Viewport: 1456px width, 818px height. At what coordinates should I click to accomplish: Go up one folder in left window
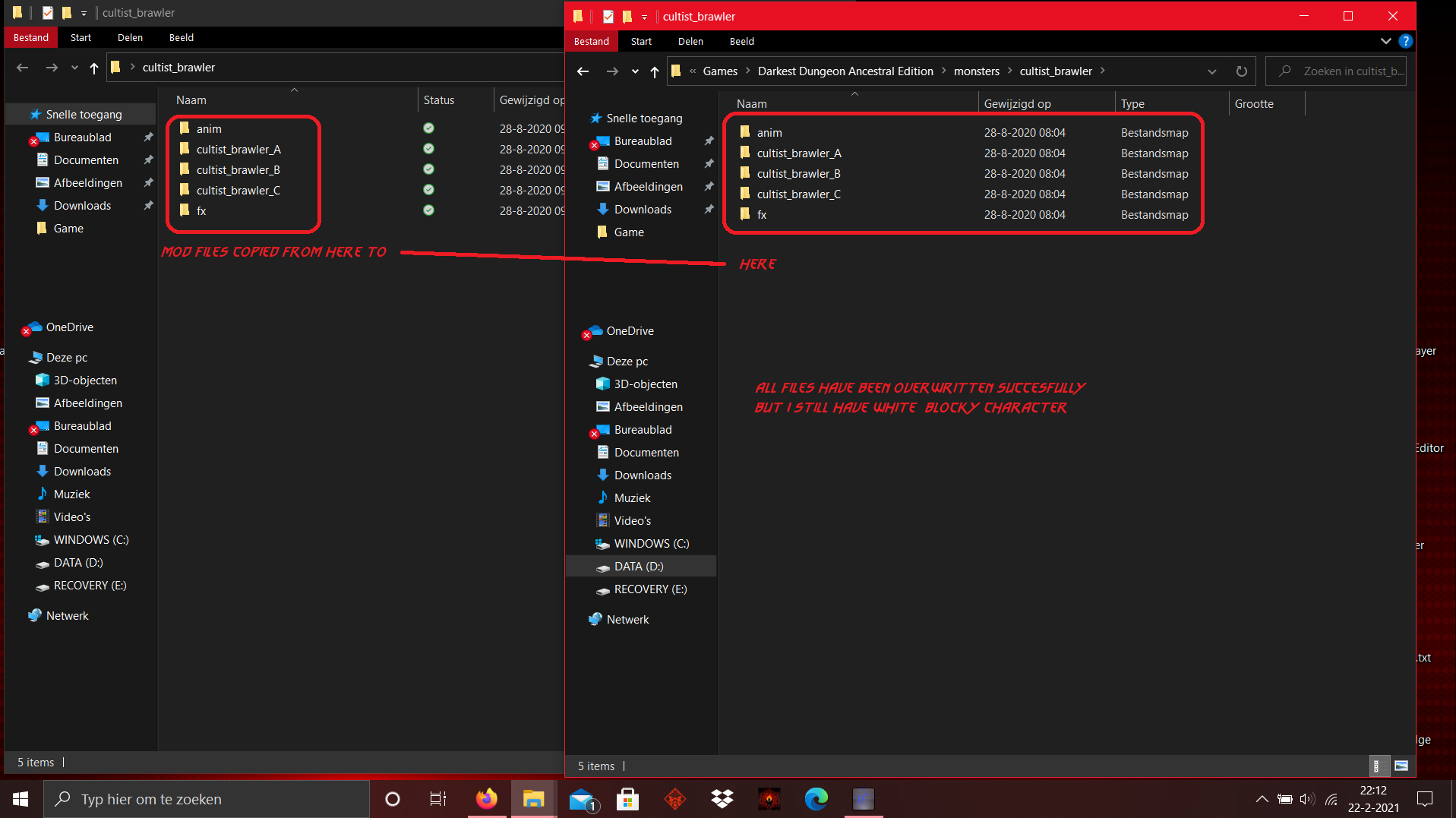[93, 68]
